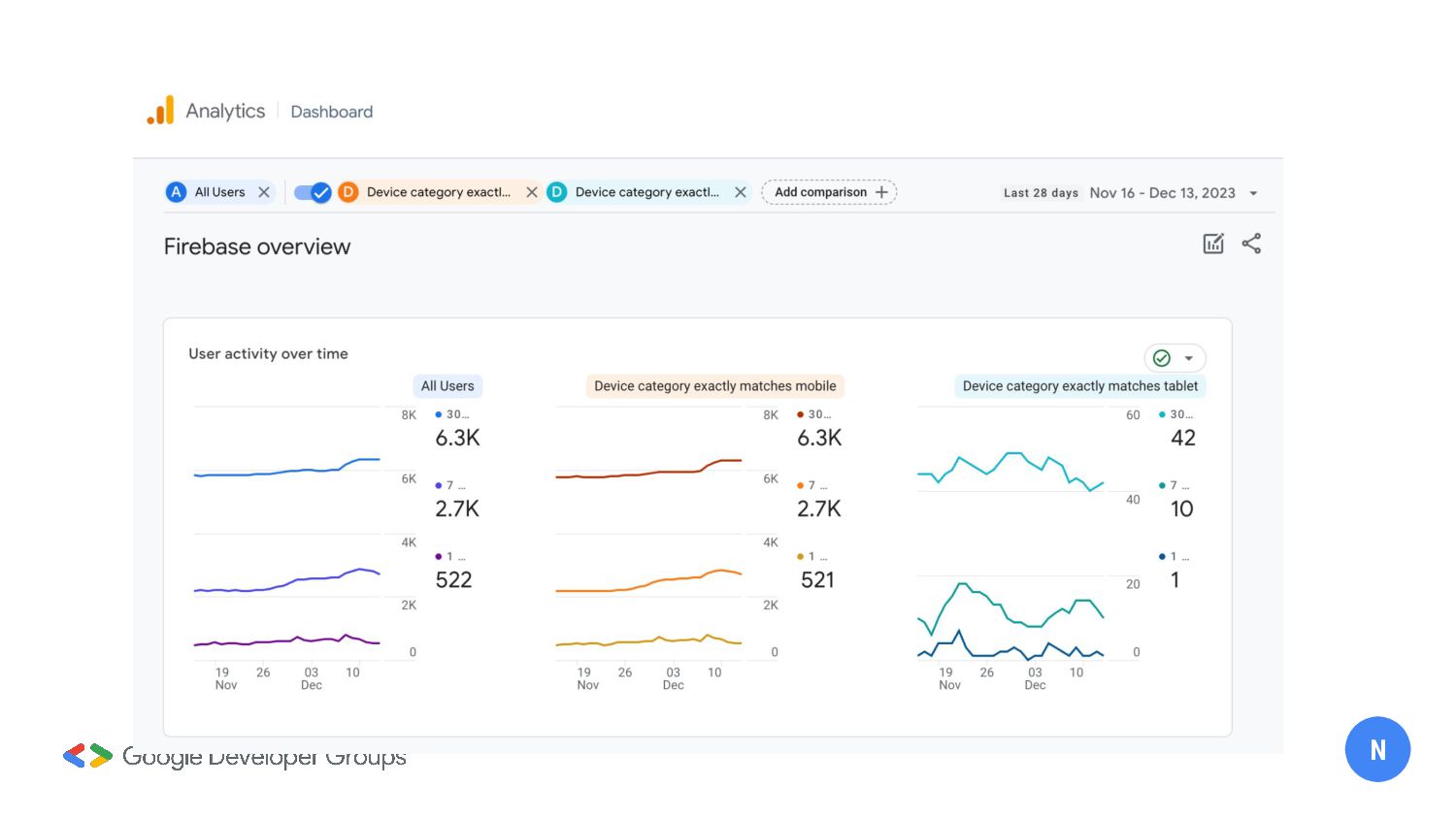Click the 30-day blue legend dot for All Users
Viewport: 1456px width, 819px height.
439,414
